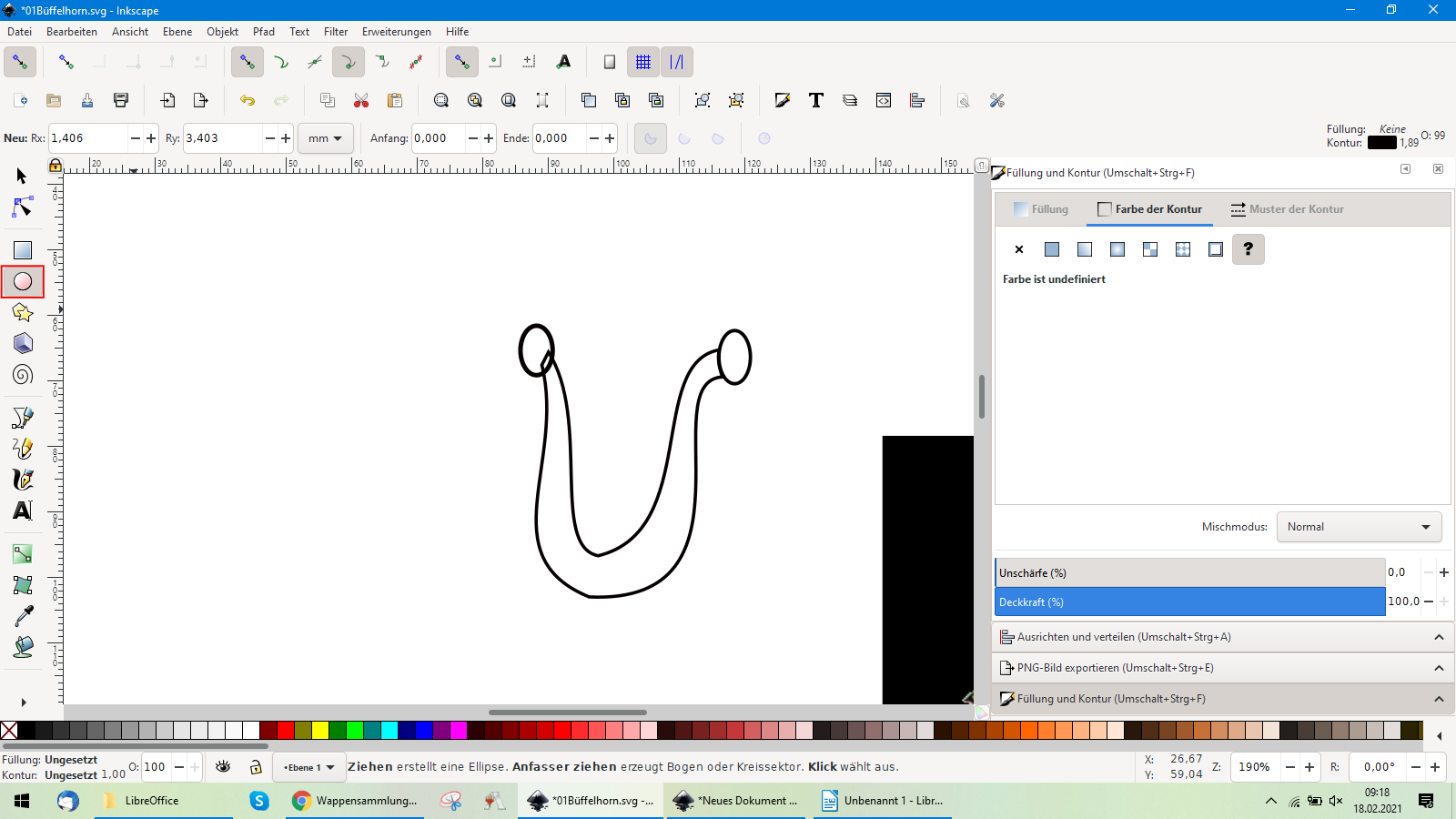
Task: Open the Pfad menu
Action: click(263, 32)
